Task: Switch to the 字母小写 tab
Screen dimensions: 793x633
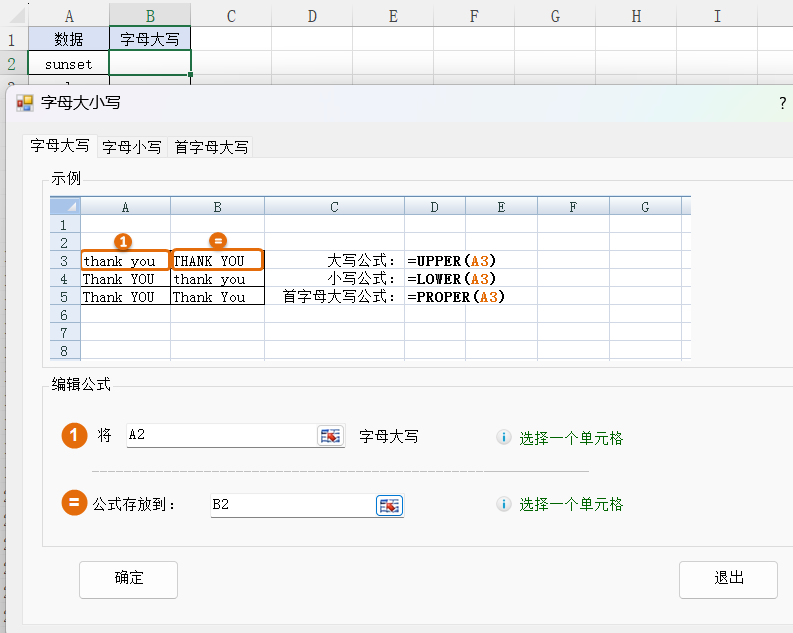Action: 131,147
